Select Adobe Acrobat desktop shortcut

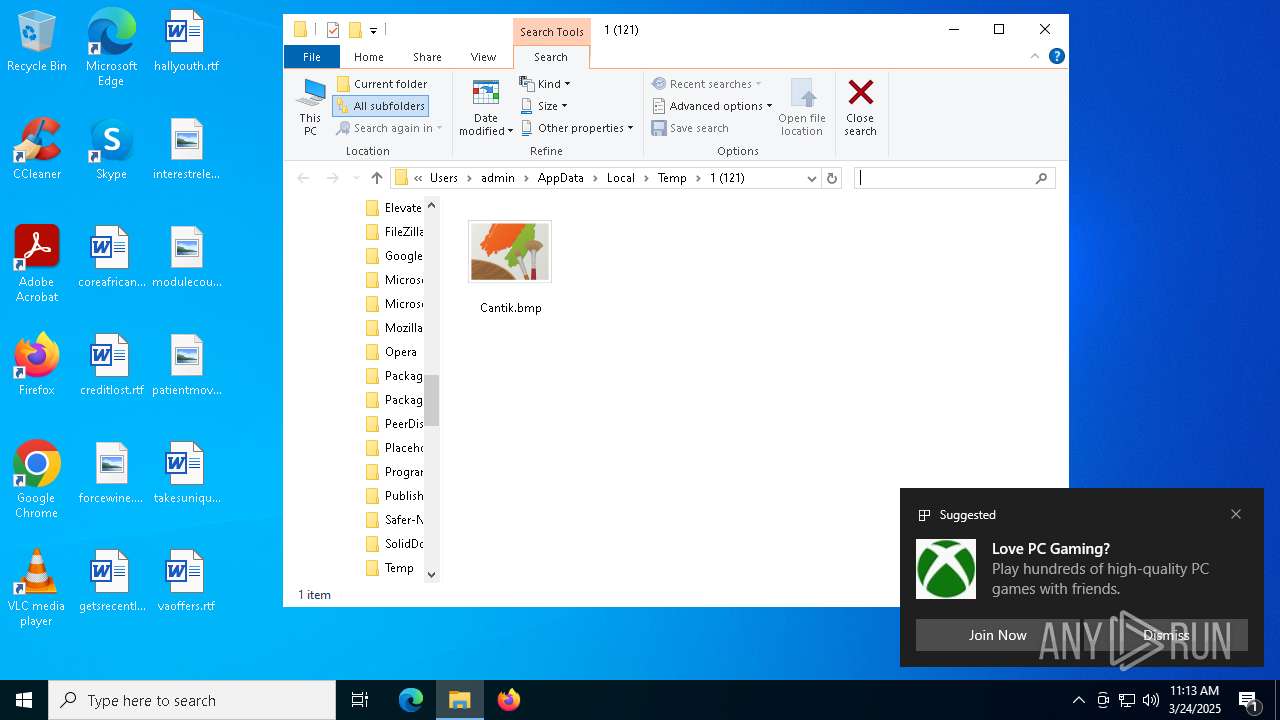point(37,264)
